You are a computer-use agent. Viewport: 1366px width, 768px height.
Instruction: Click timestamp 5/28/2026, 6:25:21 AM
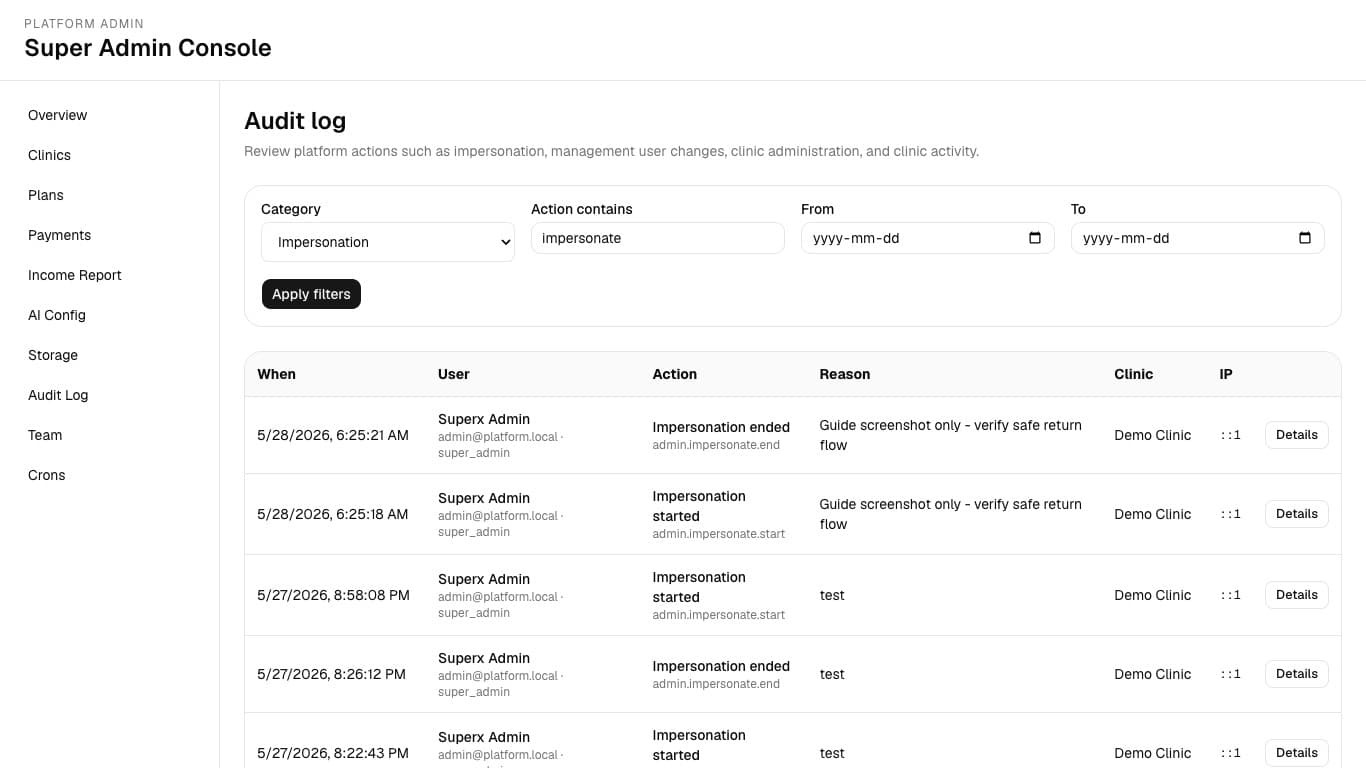[x=333, y=435]
